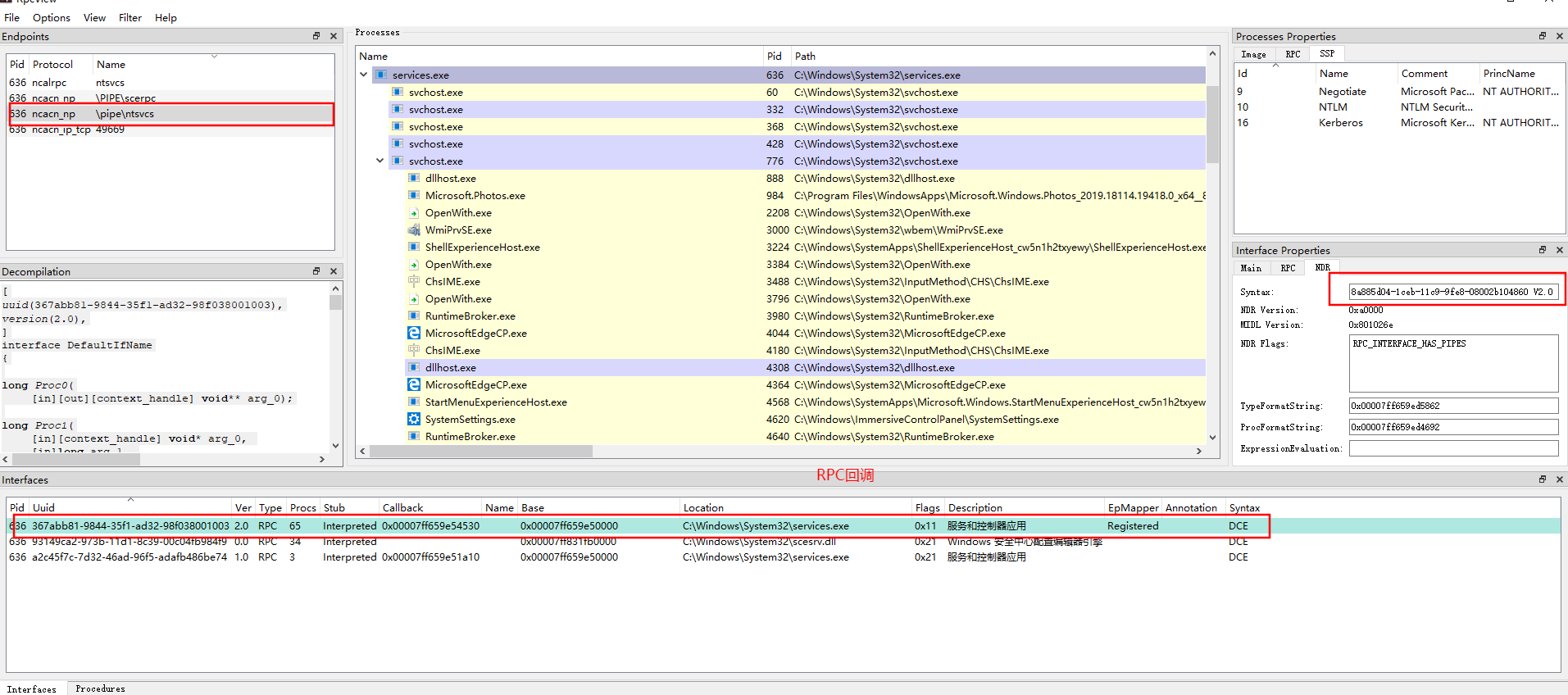Open the RPC tab in Interface Properties
The image size is (1568, 695).
coord(1288,268)
